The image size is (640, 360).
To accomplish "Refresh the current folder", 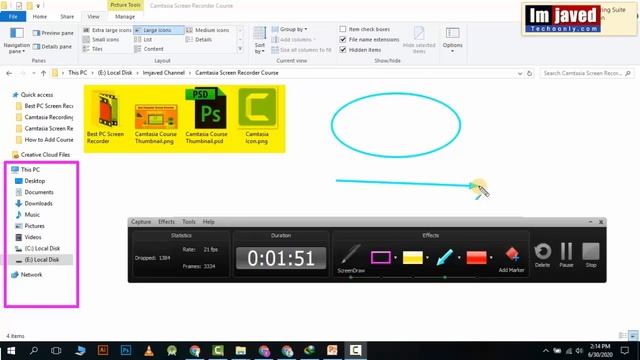I will (529, 73).
